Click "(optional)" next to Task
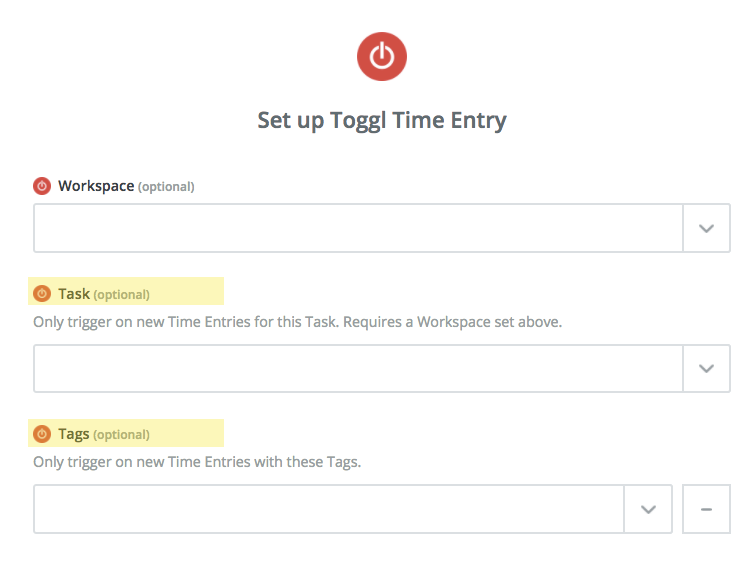Viewport: 754px width, 571px height. point(122,295)
